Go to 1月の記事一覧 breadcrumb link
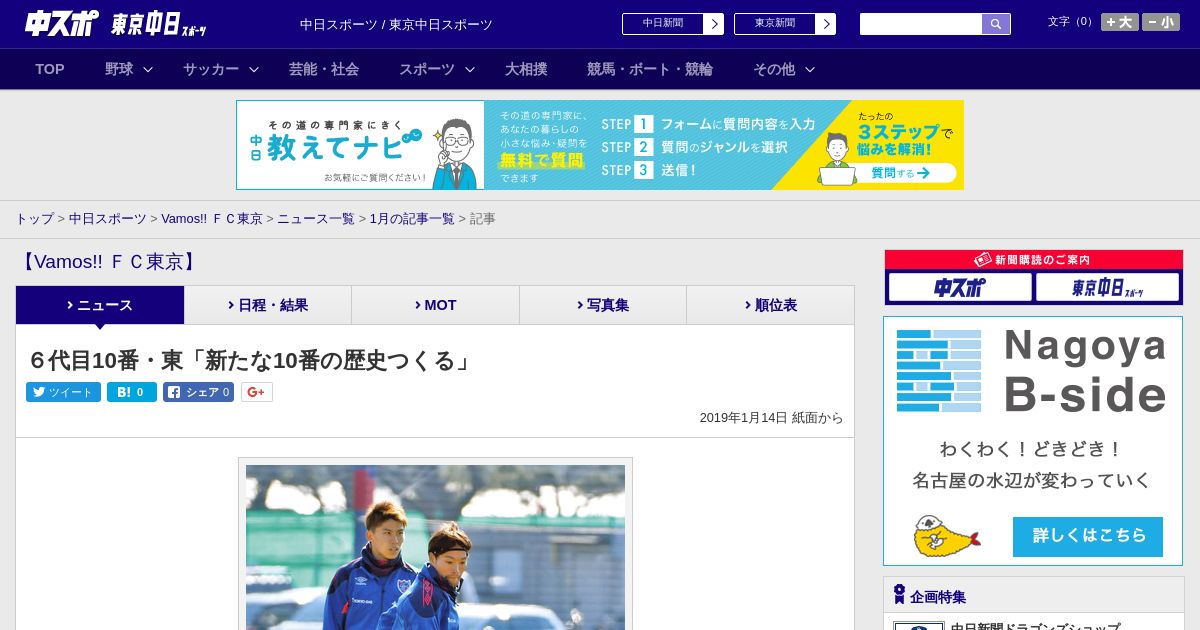The width and height of the screenshot is (1200, 630). tap(412, 218)
